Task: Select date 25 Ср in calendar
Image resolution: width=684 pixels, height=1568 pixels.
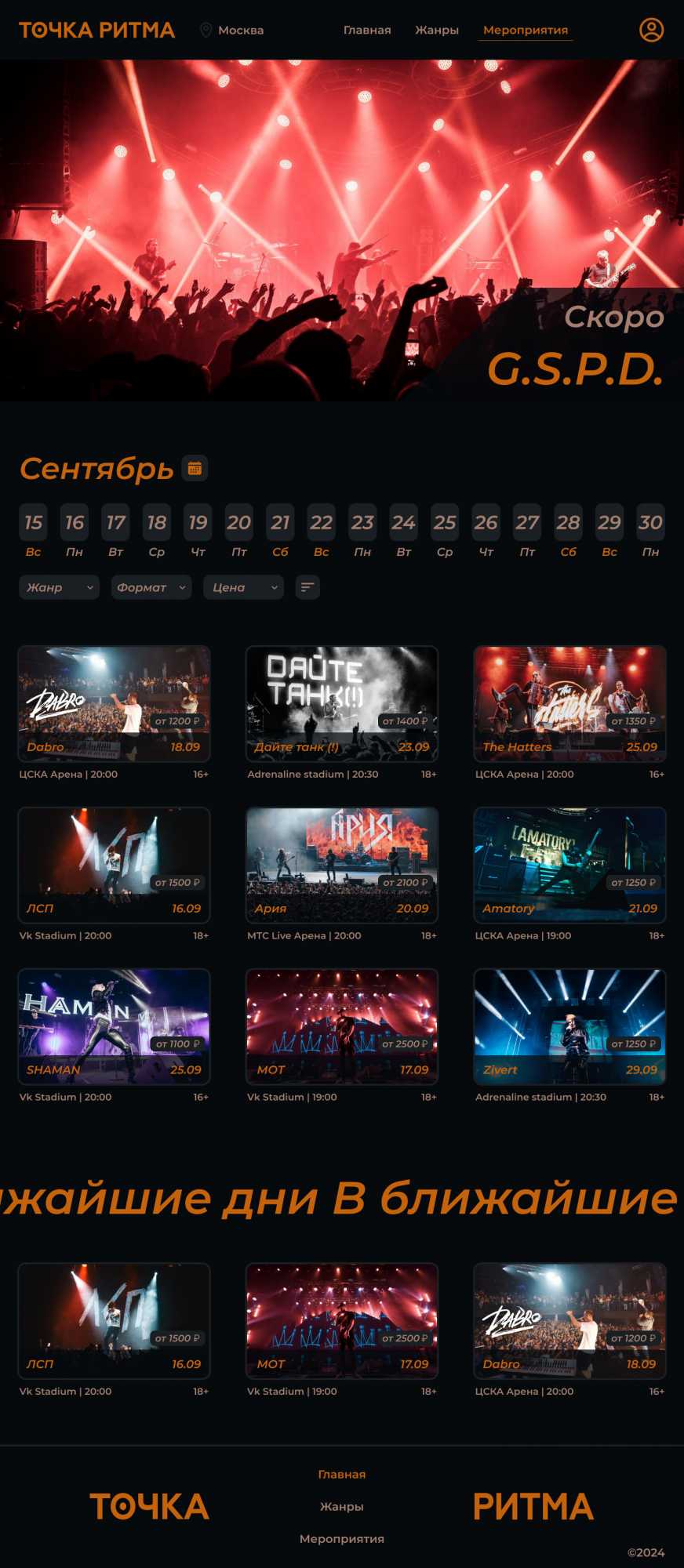Action: (x=445, y=532)
